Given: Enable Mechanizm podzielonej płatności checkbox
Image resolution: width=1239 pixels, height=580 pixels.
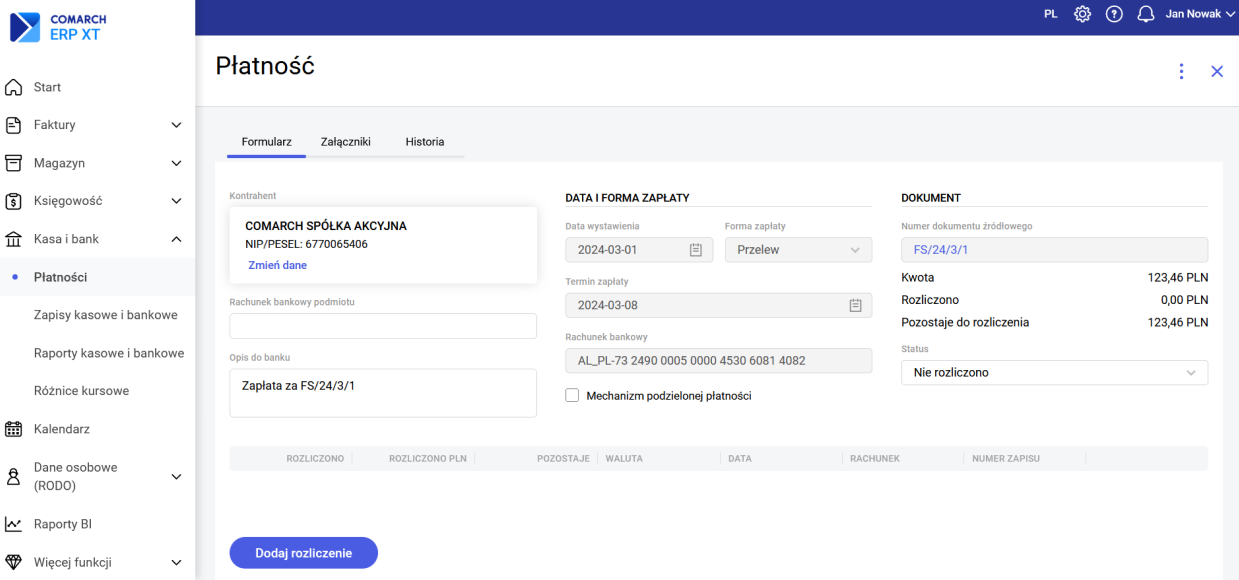Looking at the screenshot, I should 572,396.
